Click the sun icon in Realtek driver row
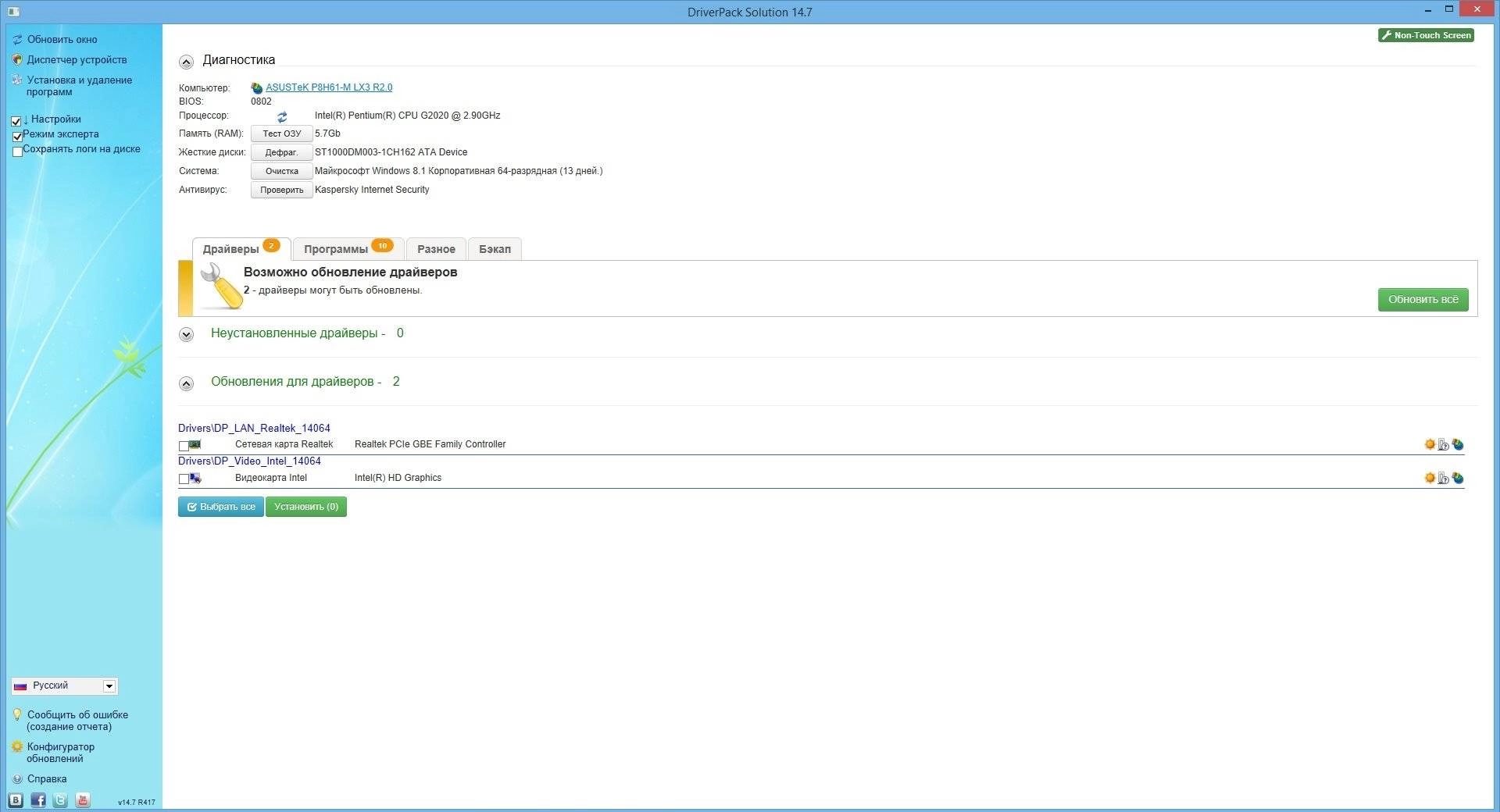 click(x=1430, y=444)
